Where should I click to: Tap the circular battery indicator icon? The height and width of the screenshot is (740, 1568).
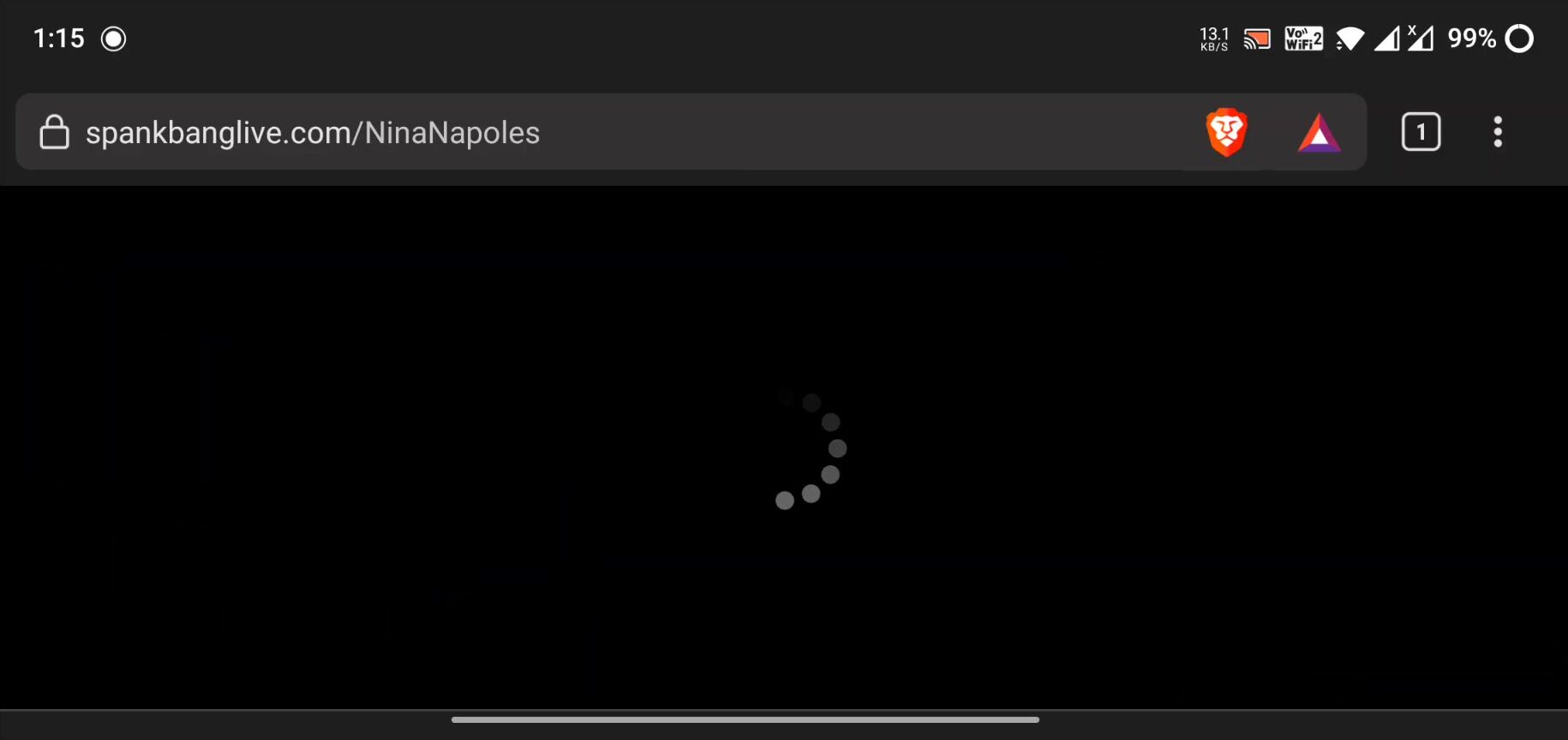pos(1519,39)
